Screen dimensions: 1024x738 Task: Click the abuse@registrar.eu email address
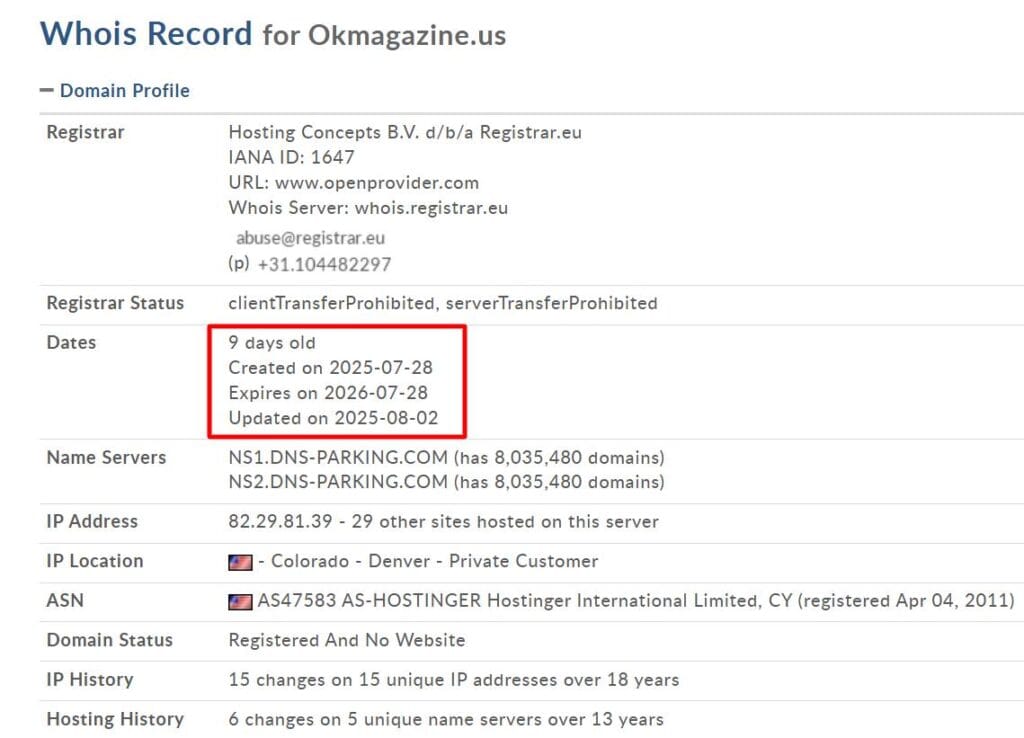coord(310,238)
